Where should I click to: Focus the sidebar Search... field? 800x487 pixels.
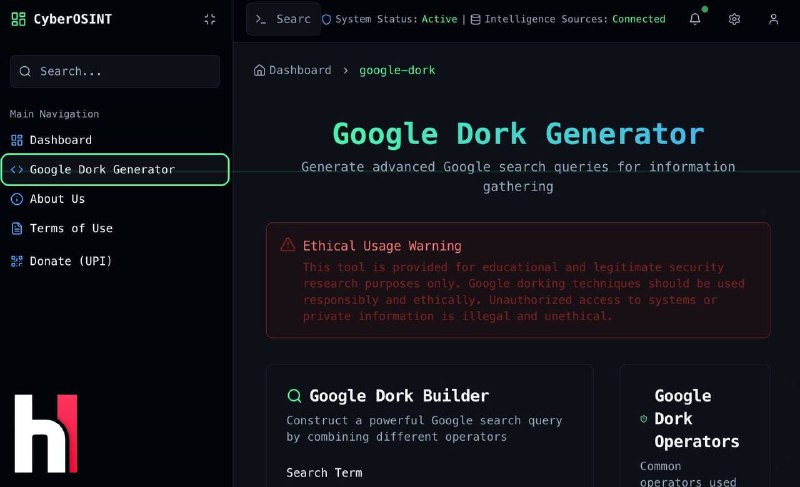point(115,71)
